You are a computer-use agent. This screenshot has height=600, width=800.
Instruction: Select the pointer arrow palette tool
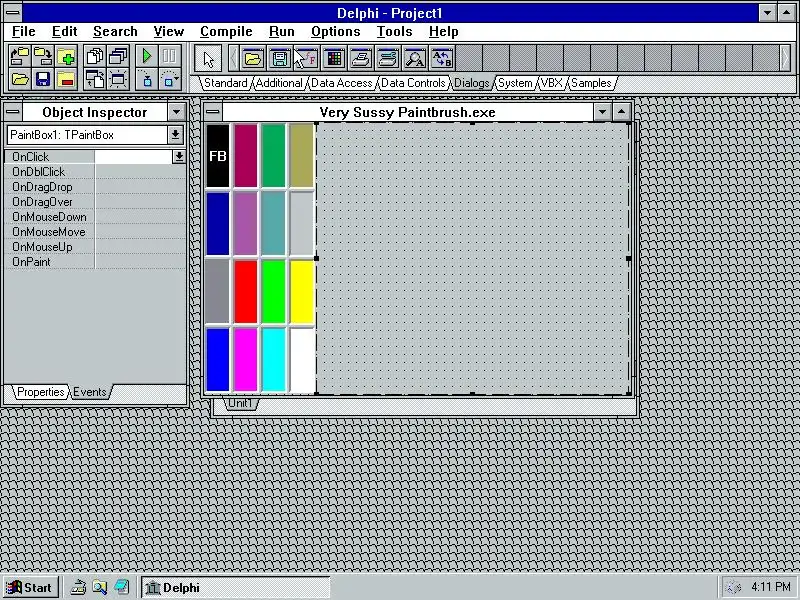pos(208,59)
